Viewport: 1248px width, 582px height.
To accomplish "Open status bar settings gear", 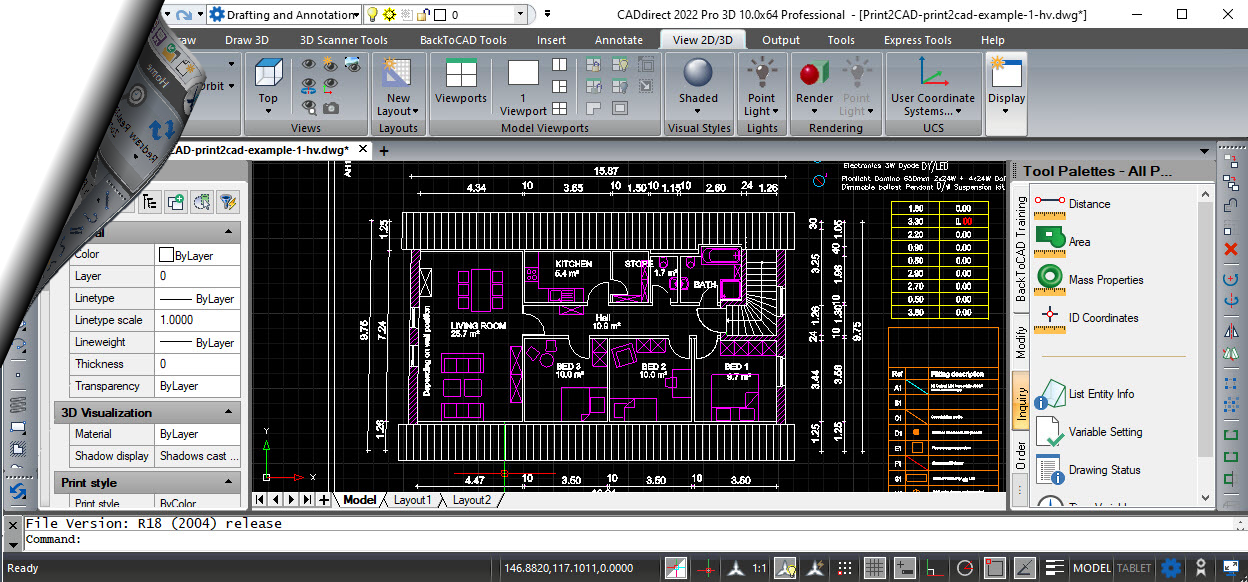I will (1171, 568).
